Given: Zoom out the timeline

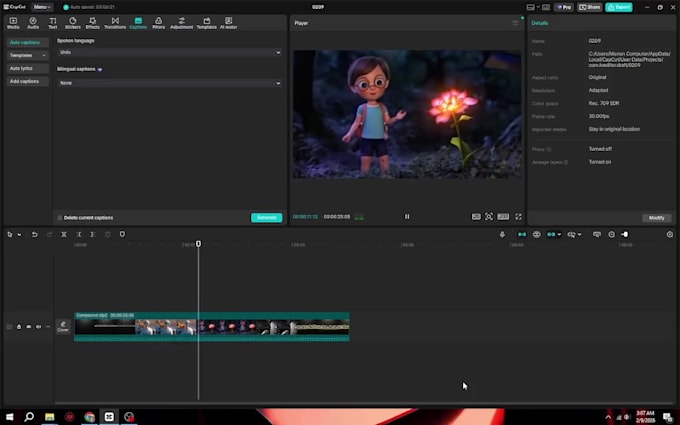Looking at the screenshot, I should pos(611,234).
